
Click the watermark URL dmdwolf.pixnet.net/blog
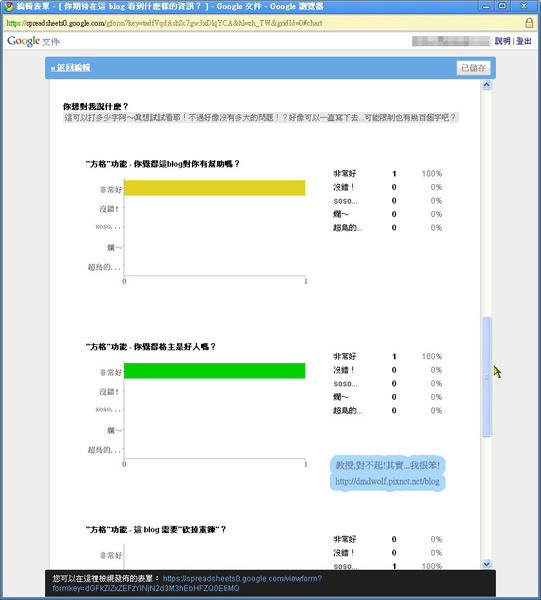(387, 481)
